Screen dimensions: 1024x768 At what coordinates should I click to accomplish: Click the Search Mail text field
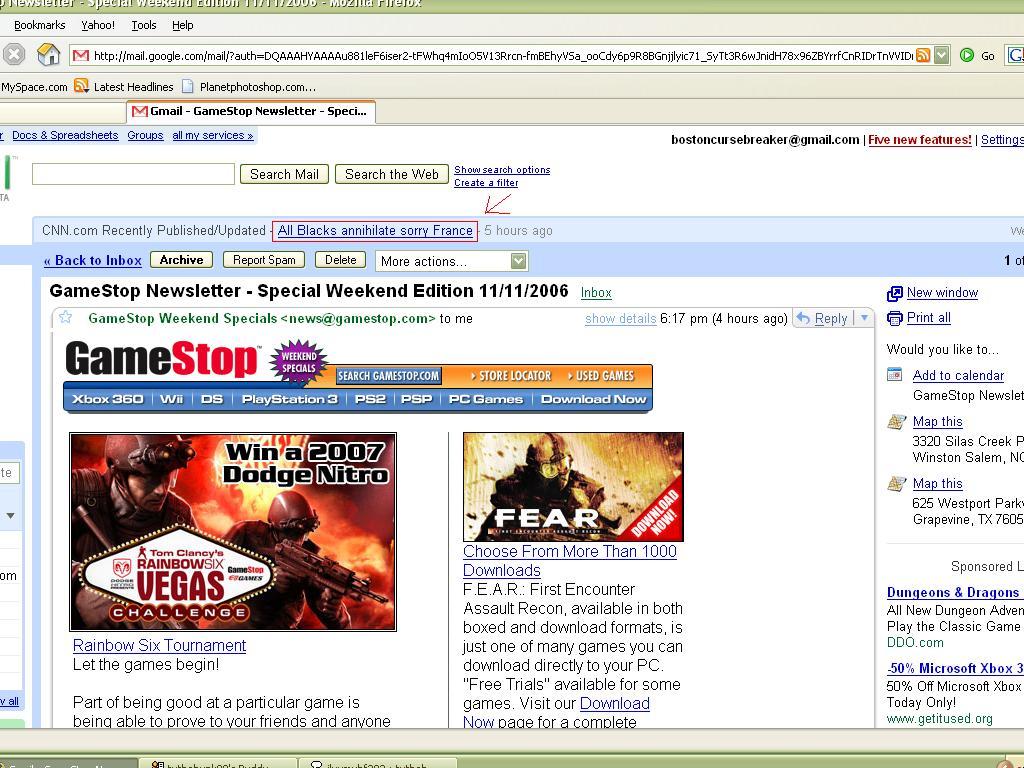[x=133, y=174]
